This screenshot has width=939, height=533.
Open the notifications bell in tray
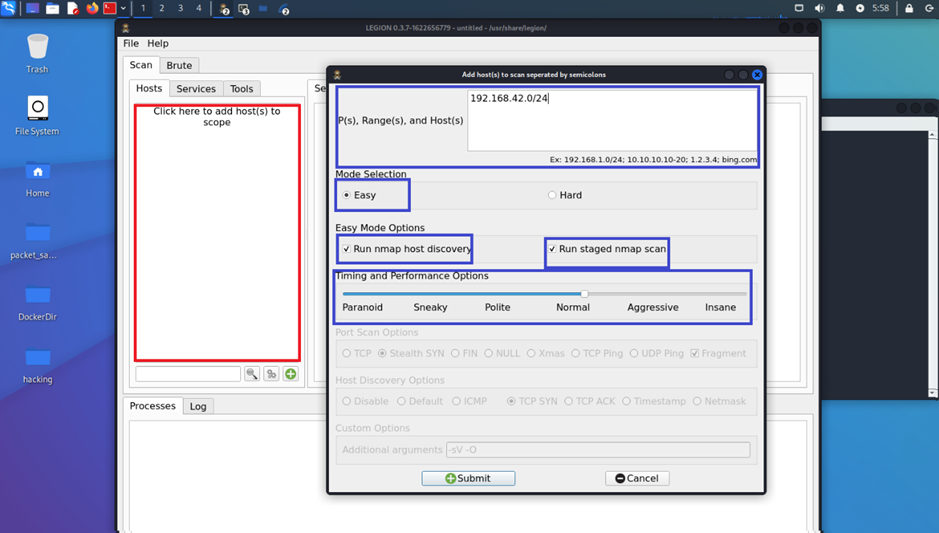pos(840,8)
